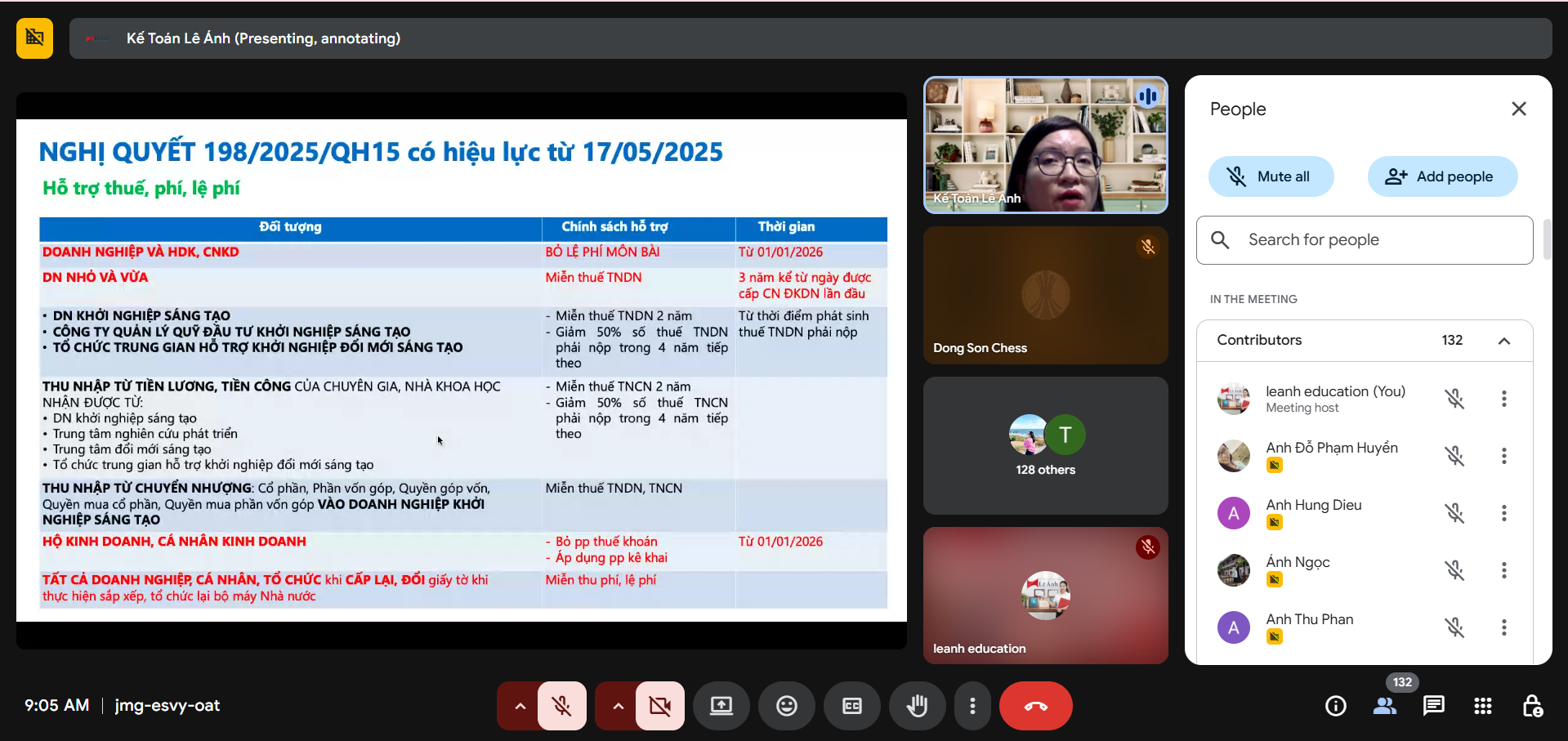
Task: Toggle camera on in bottom toolbar
Action: tap(659, 706)
